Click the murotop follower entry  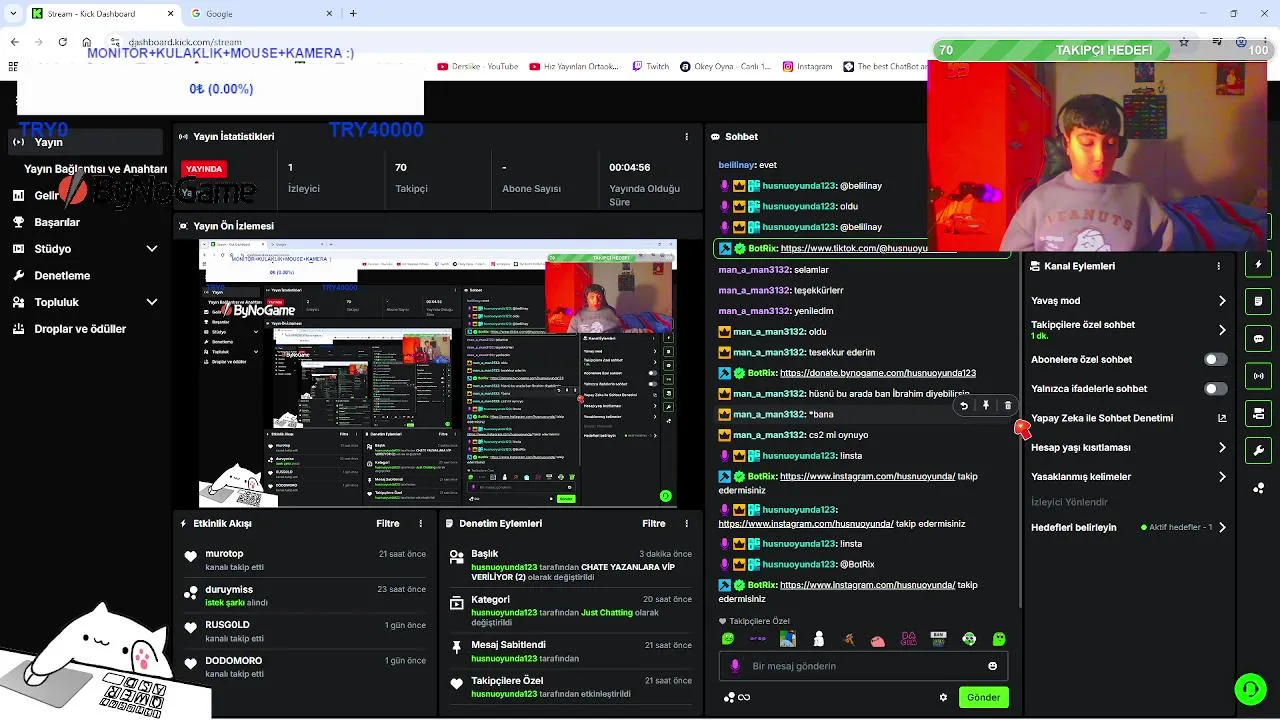(304, 560)
